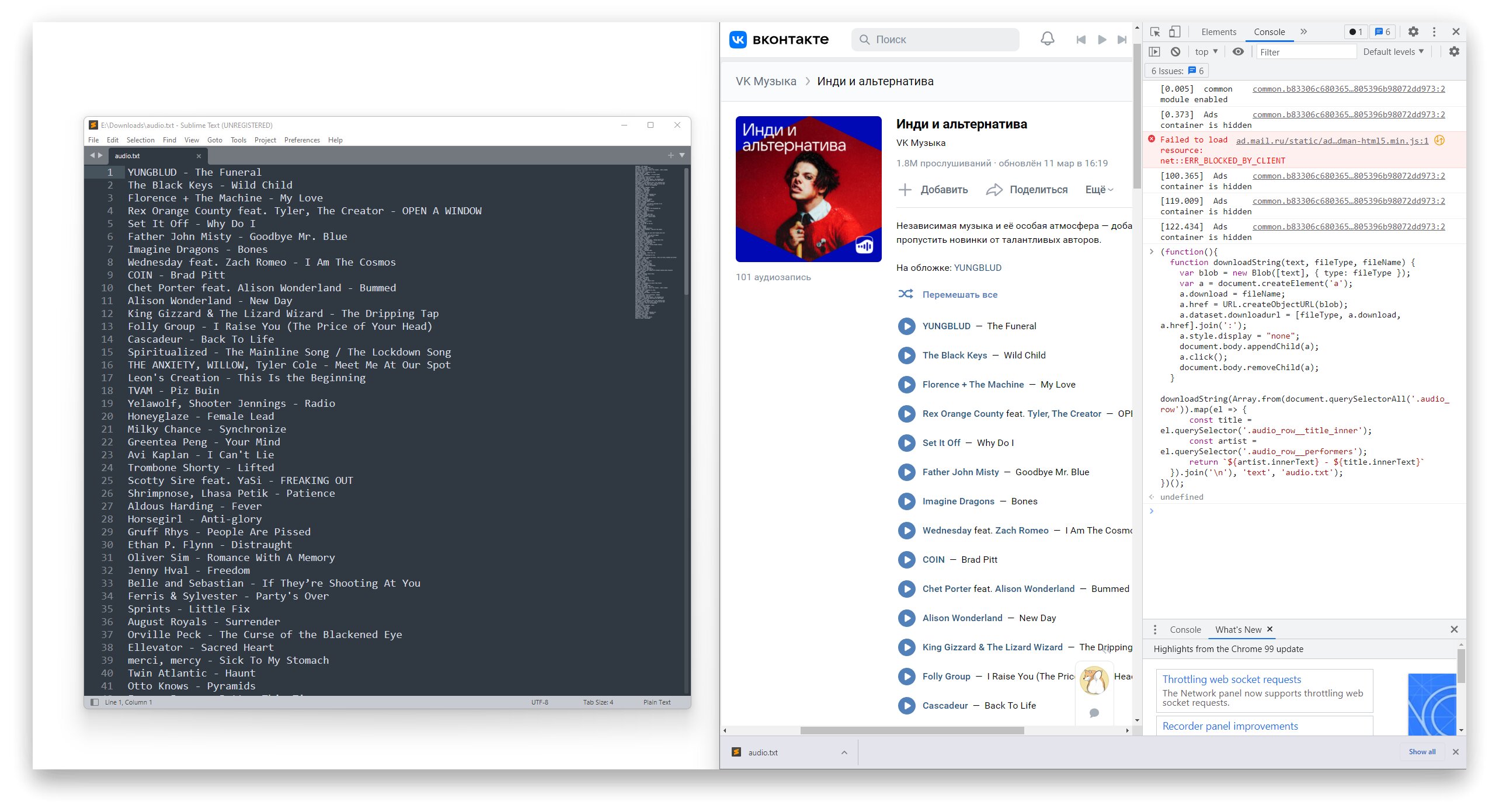Switch to the Elements tab
The width and height of the screenshot is (1499, 812).
[1219, 32]
